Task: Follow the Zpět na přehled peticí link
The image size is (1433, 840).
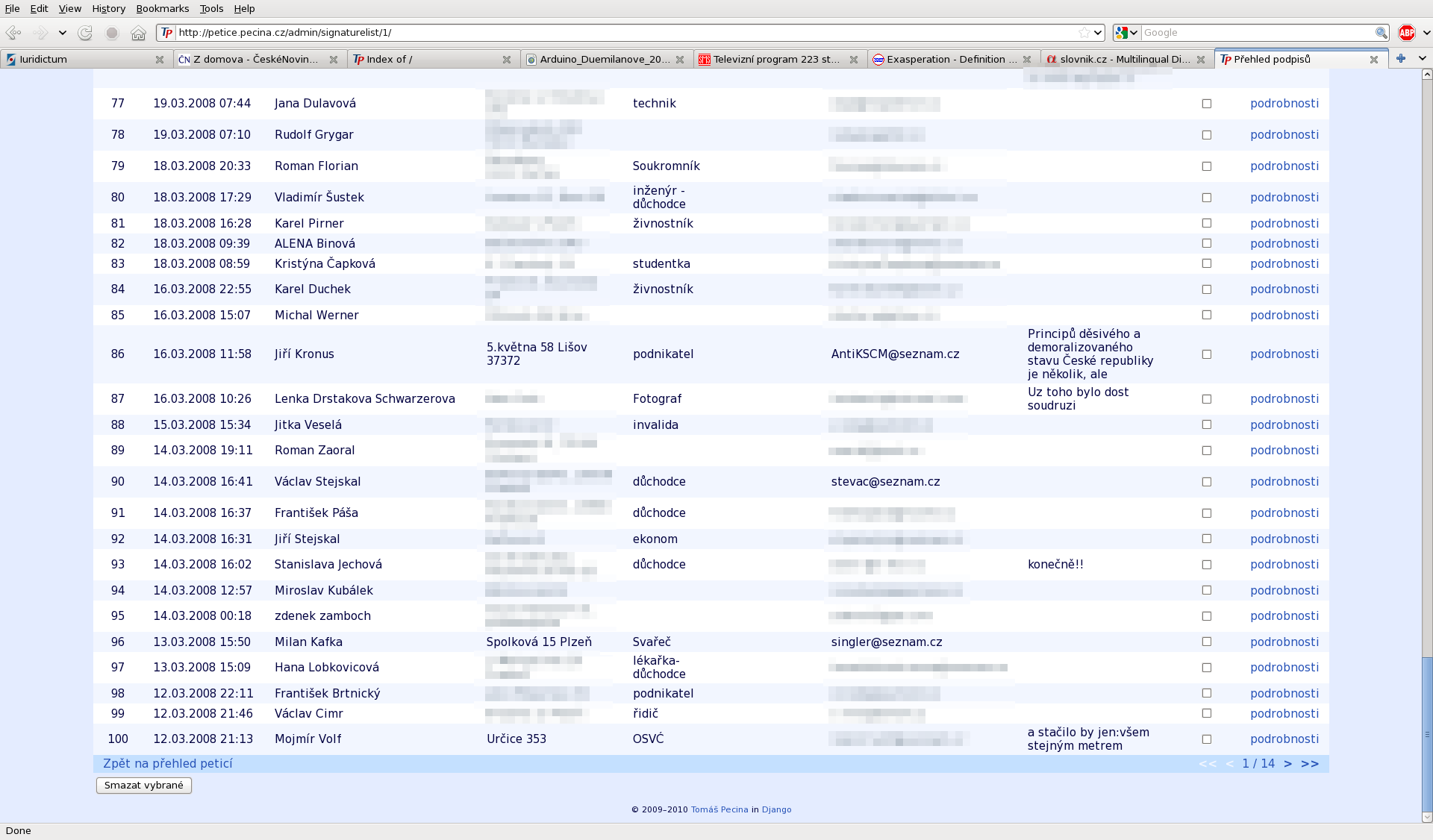Action: [168, 764]
